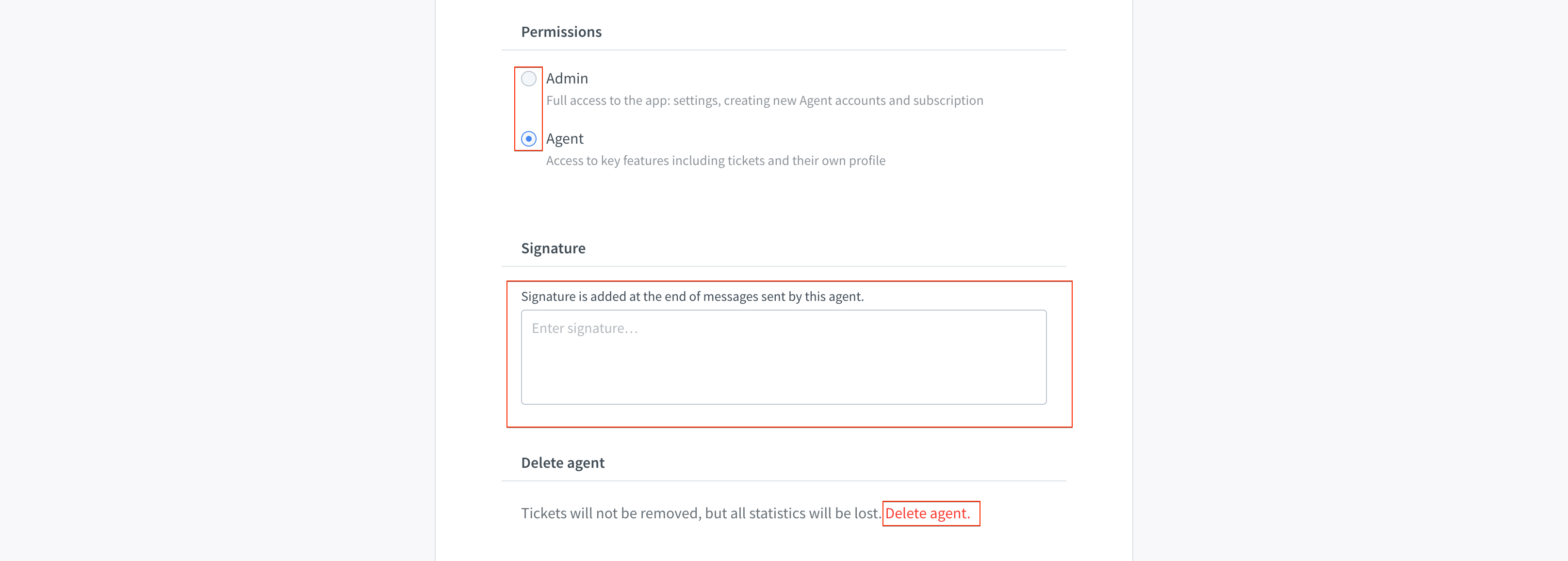Click the Signature section heading
This screenshot has width=1568, height=561.
coord(553,248)
